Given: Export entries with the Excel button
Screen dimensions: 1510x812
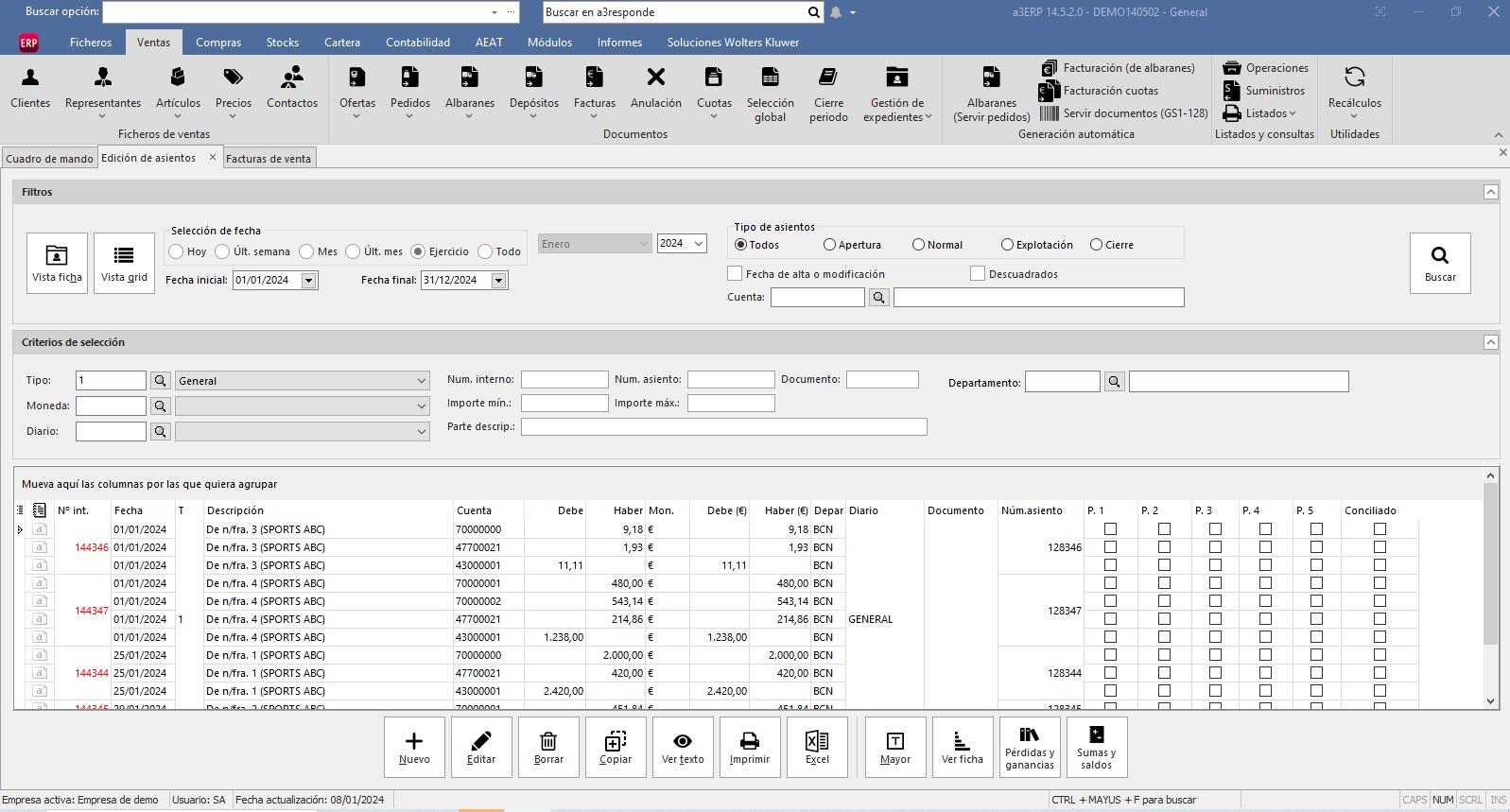Looking at the screenshot, I should 817,747.
